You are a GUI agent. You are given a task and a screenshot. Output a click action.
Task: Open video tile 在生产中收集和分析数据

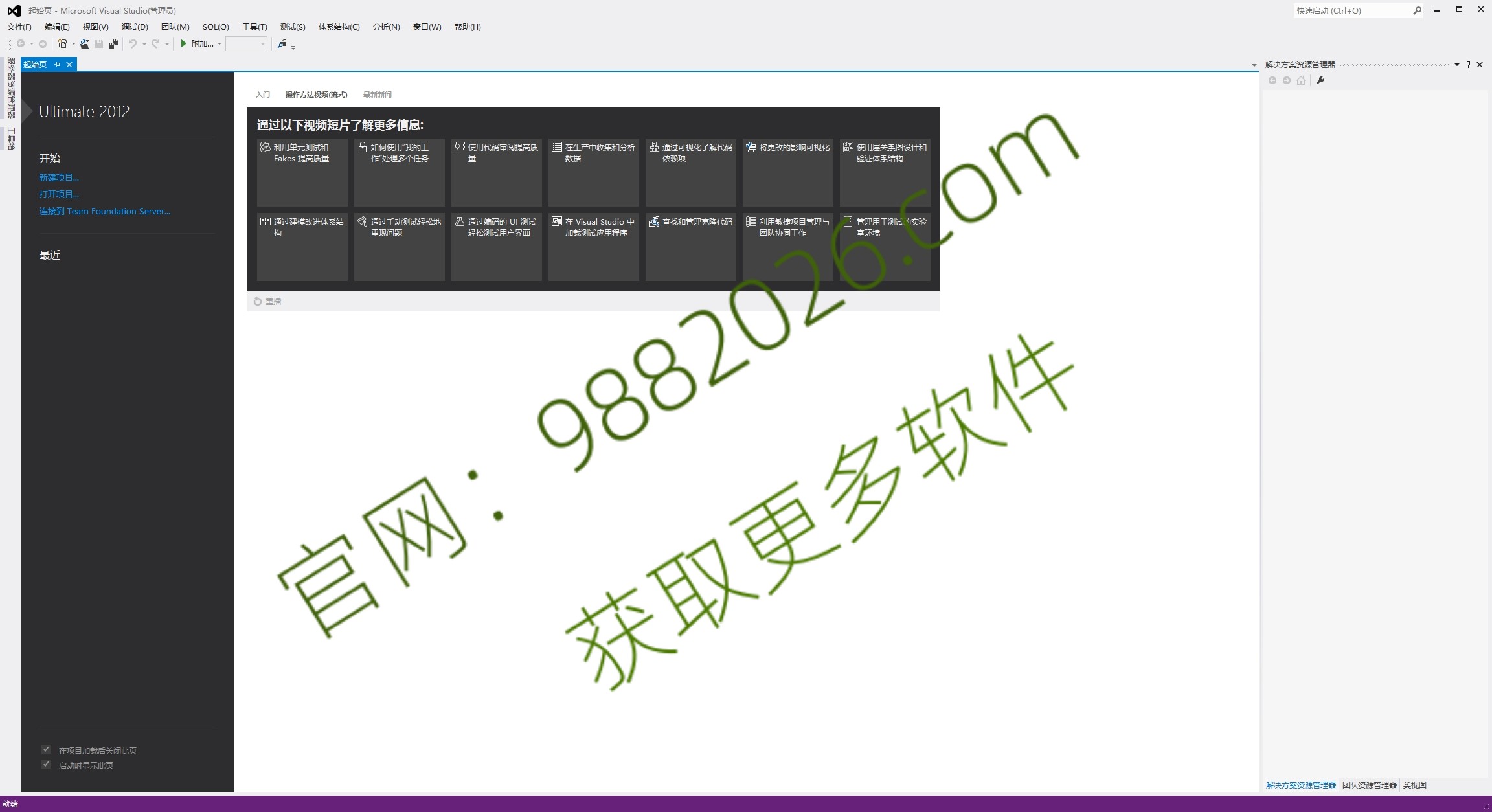click(x=594, y=172)
